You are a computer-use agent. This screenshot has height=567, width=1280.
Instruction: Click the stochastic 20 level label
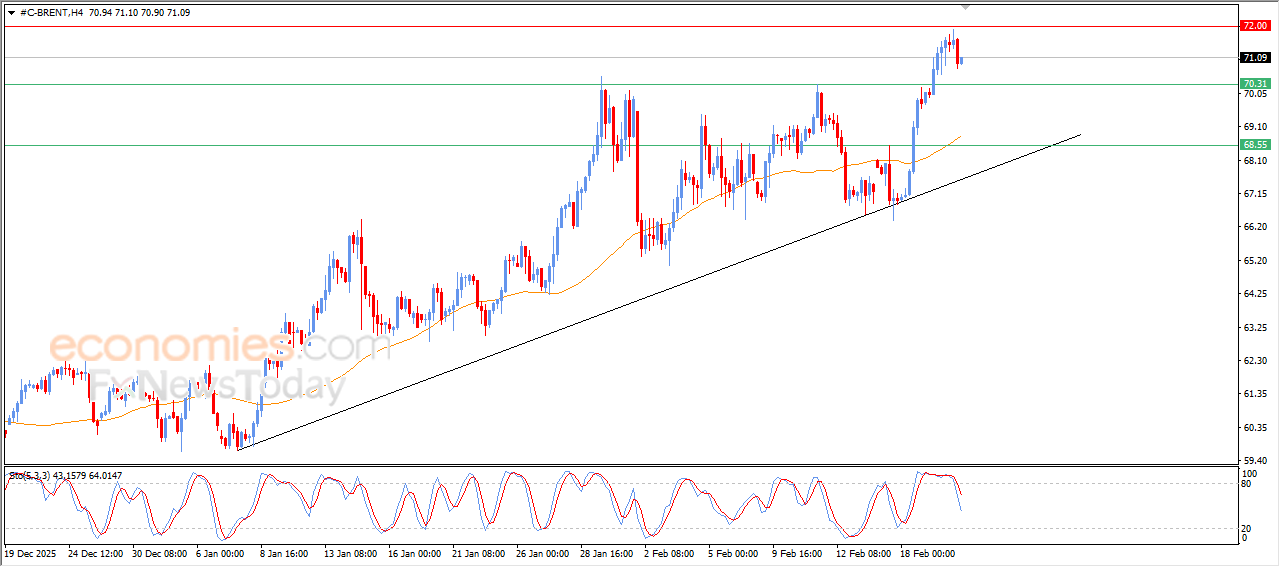(1246, 527)
